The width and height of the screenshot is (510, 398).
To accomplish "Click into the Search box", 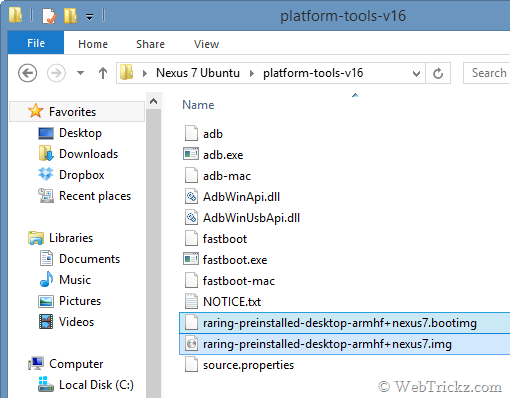I will pyautogui.click(x=487, y=73).
